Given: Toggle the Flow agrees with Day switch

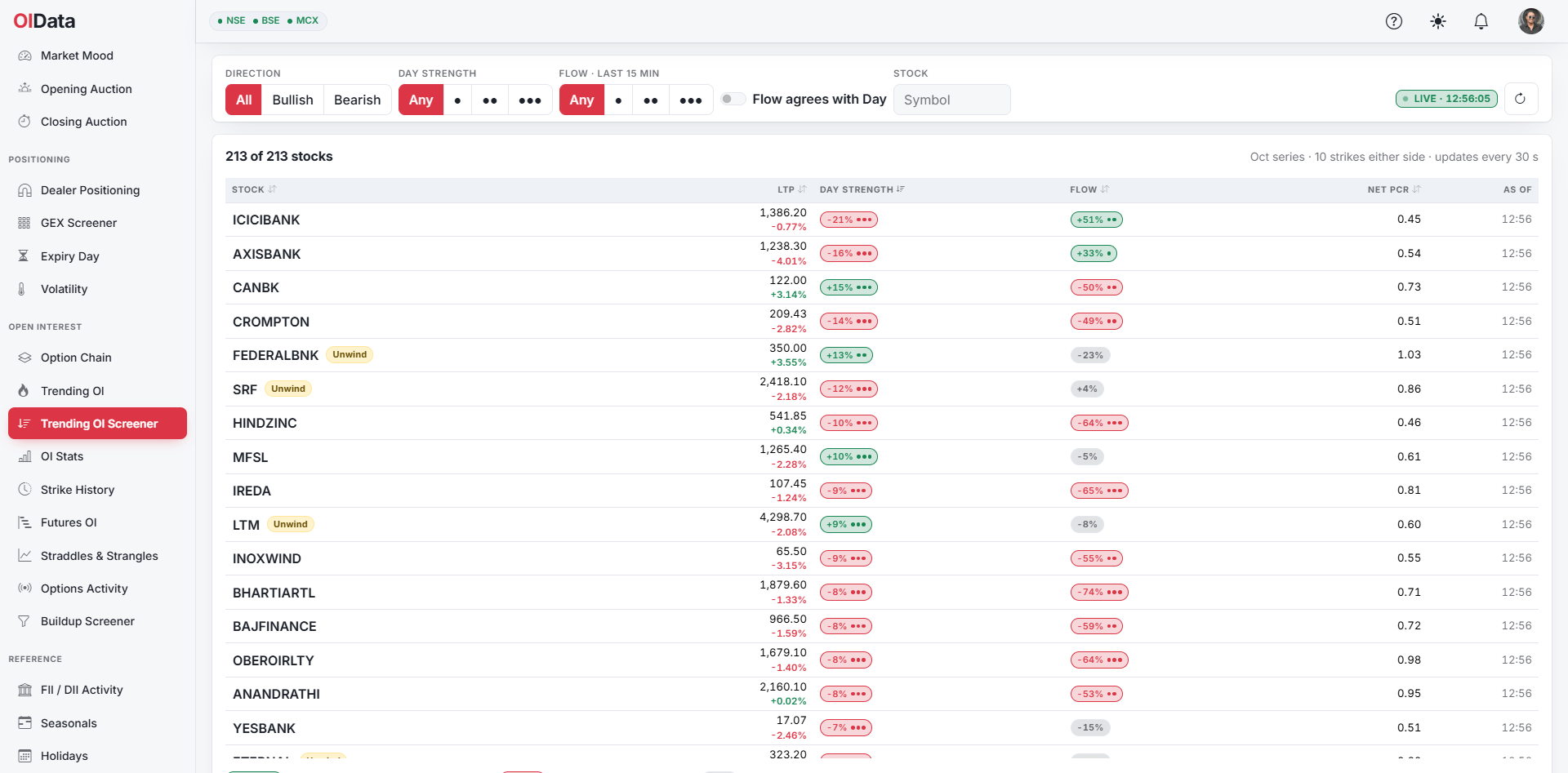Looking at the screenshot, I should pos(733,99).
